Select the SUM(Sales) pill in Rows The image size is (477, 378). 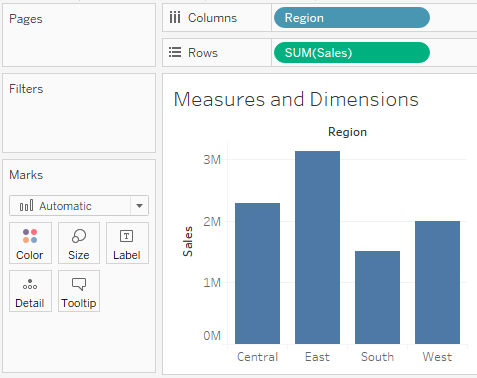pyautogui.click(x=352, y=53)
